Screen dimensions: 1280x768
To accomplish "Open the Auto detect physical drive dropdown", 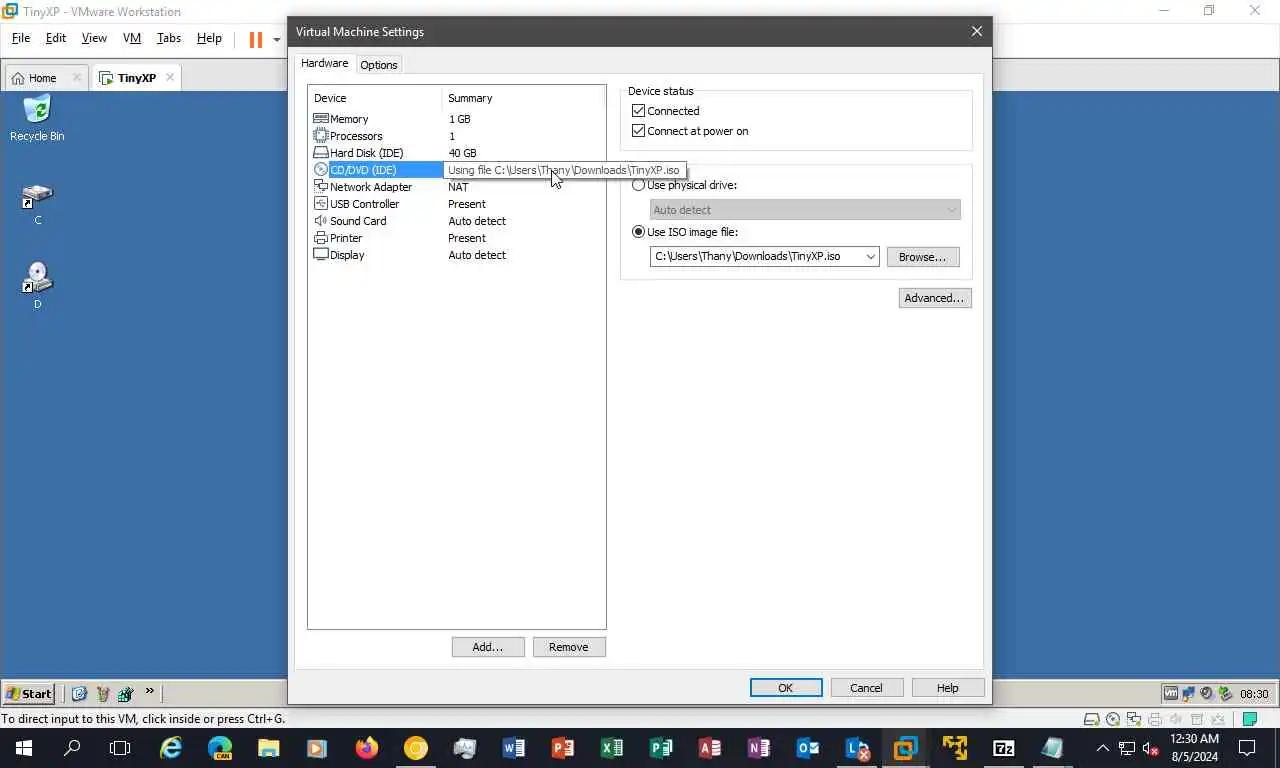I will pyautogui.click(x=805, y=210).
